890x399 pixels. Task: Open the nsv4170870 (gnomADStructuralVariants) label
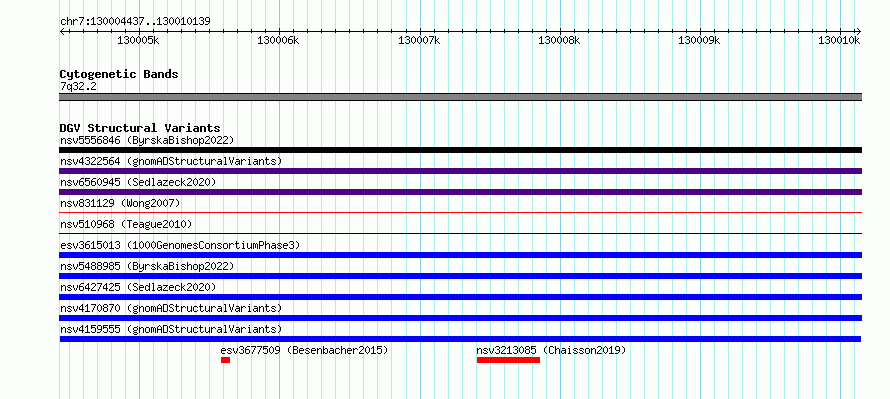tap(171, 308)
